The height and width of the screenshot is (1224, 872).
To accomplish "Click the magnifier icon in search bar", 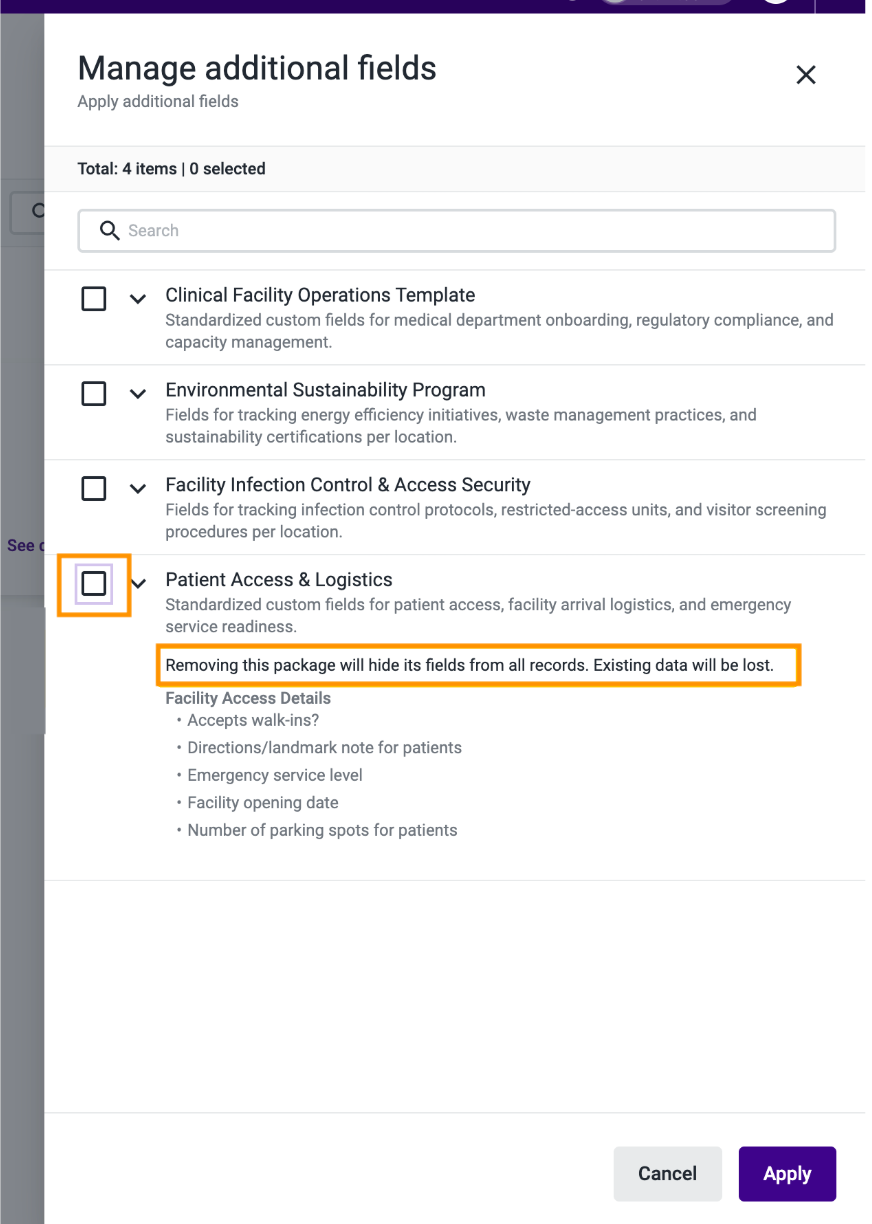I will [110, 231].
